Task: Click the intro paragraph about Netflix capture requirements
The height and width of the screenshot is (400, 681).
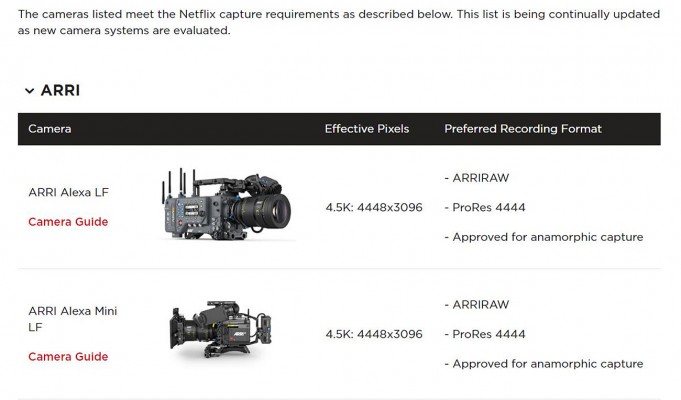Action: [x=339, y=22]
